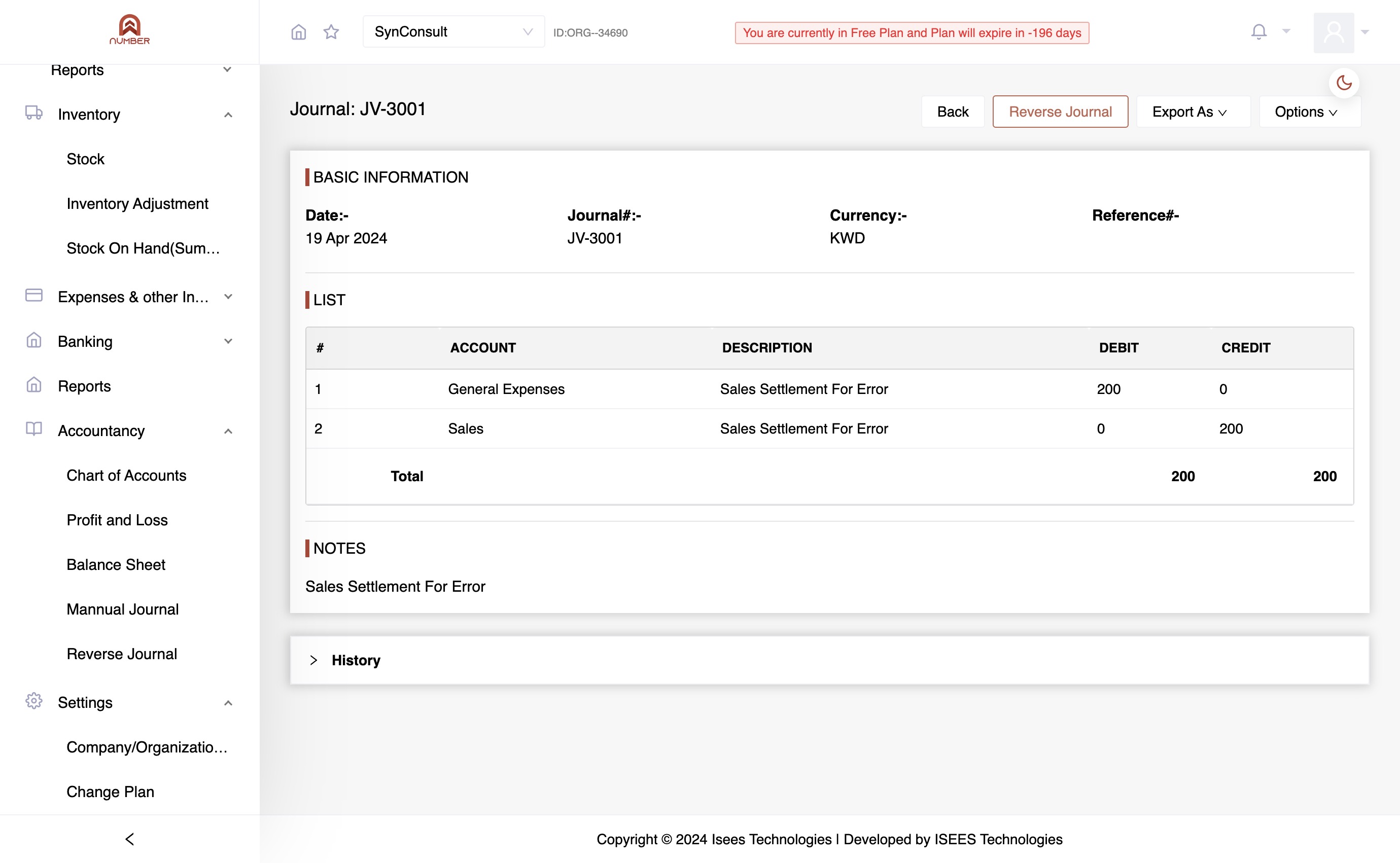Open the Export As dropdown

coord(1193,112)
